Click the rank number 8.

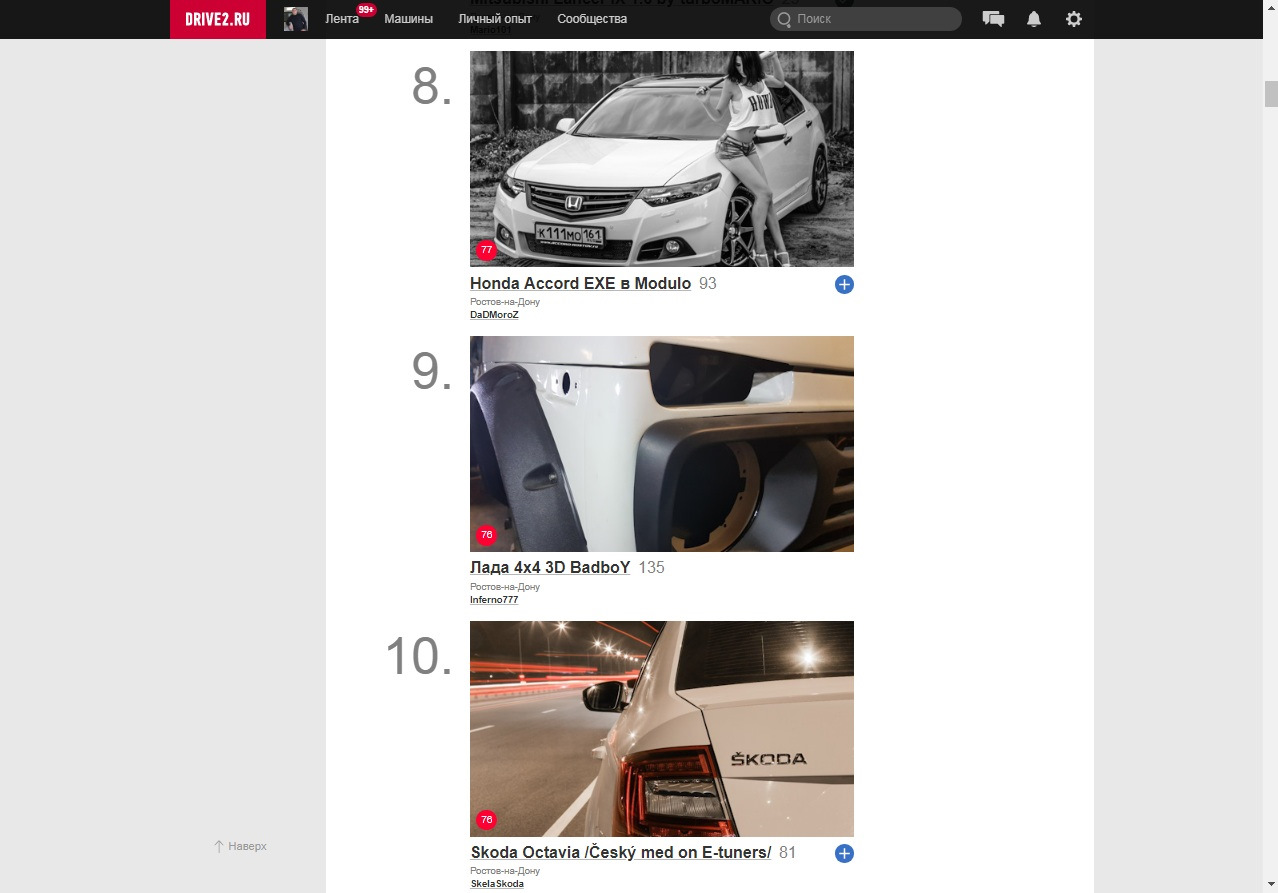click(x=432, y=88)
